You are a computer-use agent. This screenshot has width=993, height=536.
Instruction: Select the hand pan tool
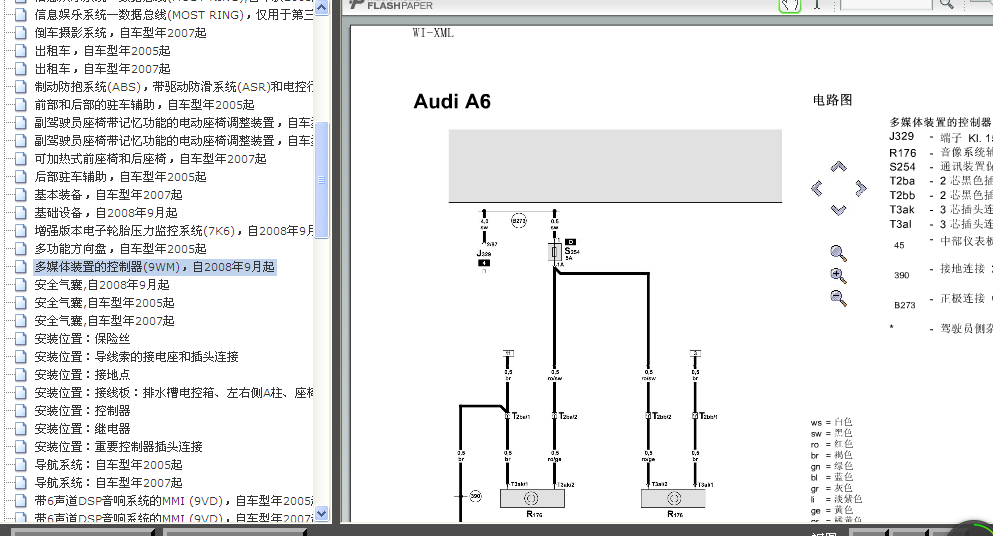(x=790, y=5)
